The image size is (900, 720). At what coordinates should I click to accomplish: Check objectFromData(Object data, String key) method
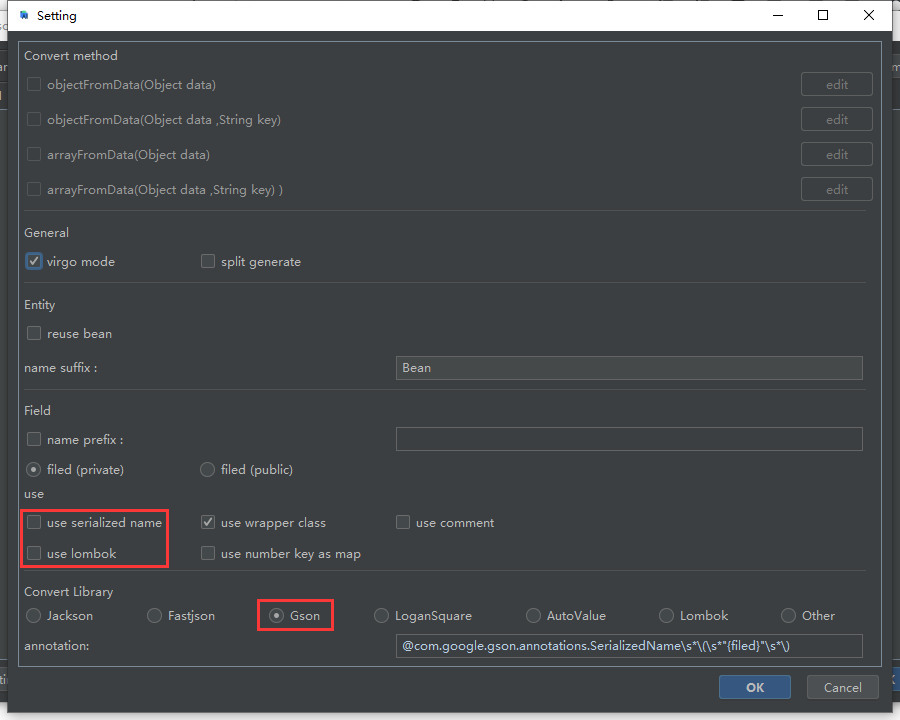[33, 120]
